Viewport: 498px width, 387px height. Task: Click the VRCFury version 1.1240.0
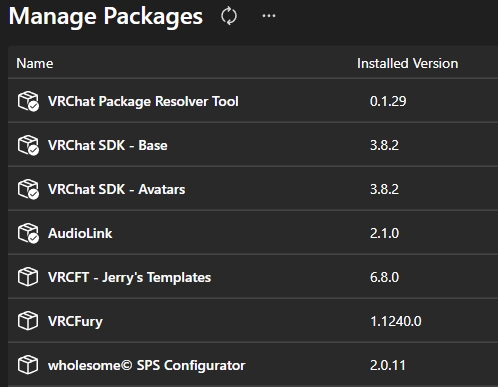pos(396,321)
